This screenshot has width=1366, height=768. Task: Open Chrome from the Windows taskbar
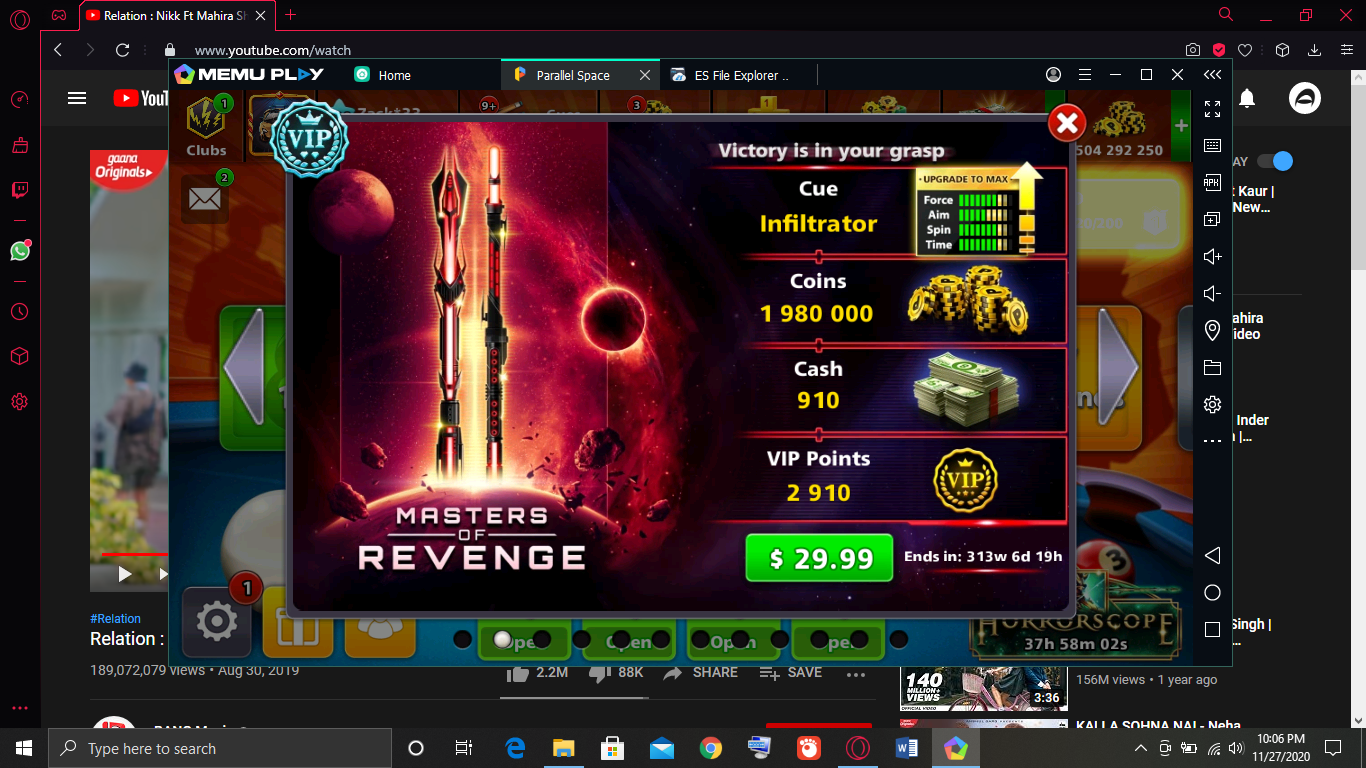point(711,748)
